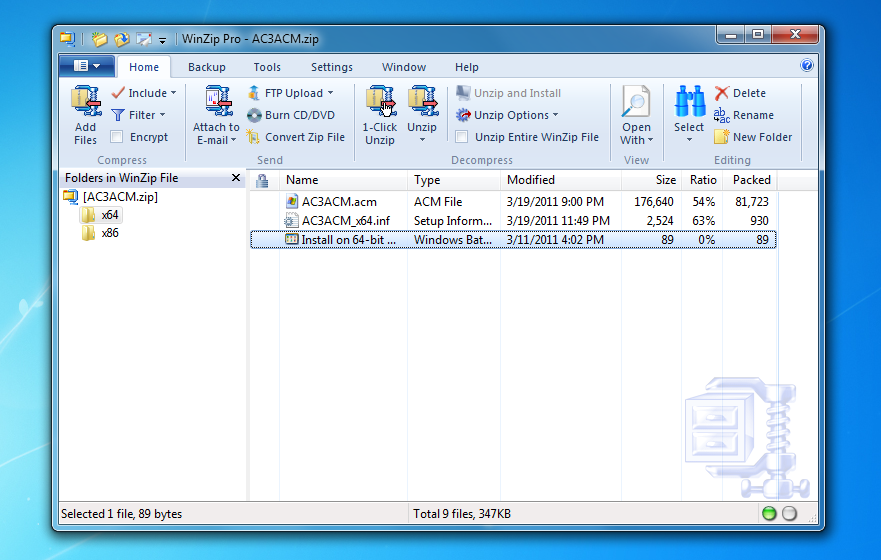Sort by the Name column header
Viewport: 881px width, 560px height.
(343, 180)
